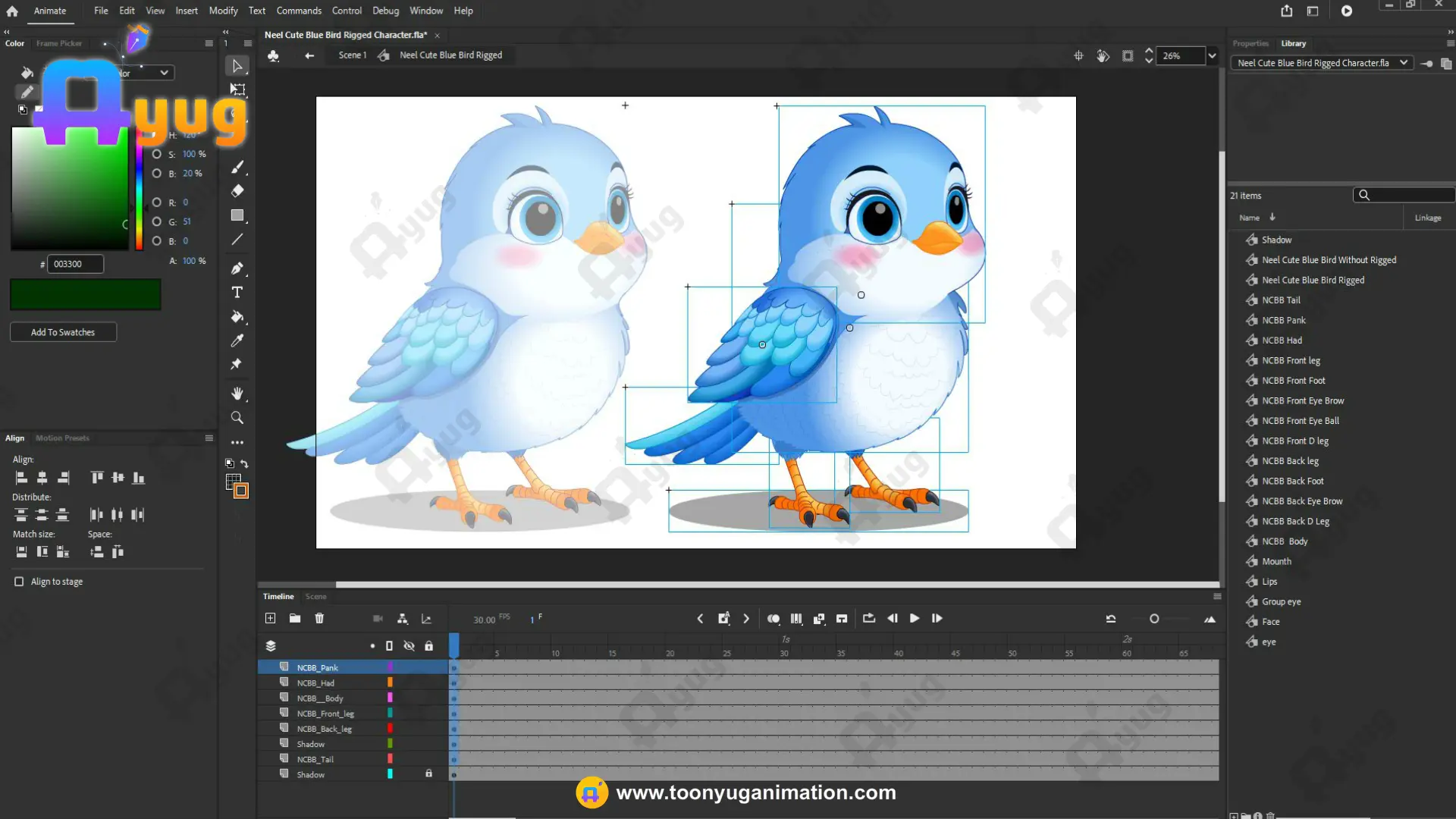
Task: Click the Add To Swatches button
Action: tap(63, 332)
